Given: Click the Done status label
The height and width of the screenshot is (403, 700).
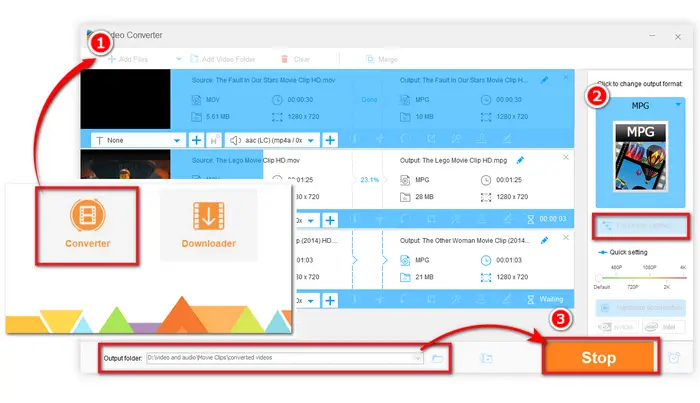Looking at the screenshot, I should [369, 100].
